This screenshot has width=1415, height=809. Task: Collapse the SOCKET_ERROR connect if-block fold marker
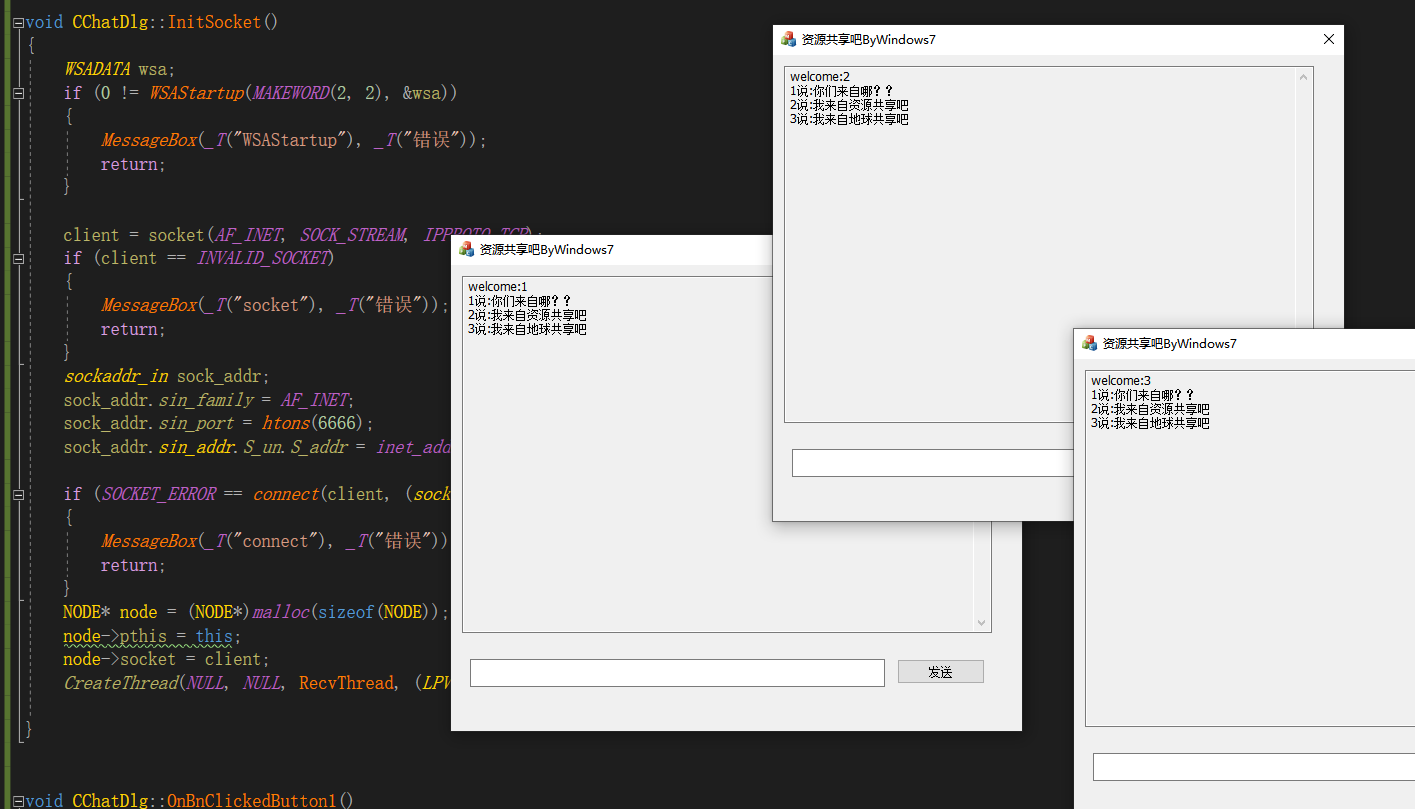pos(18,494)
